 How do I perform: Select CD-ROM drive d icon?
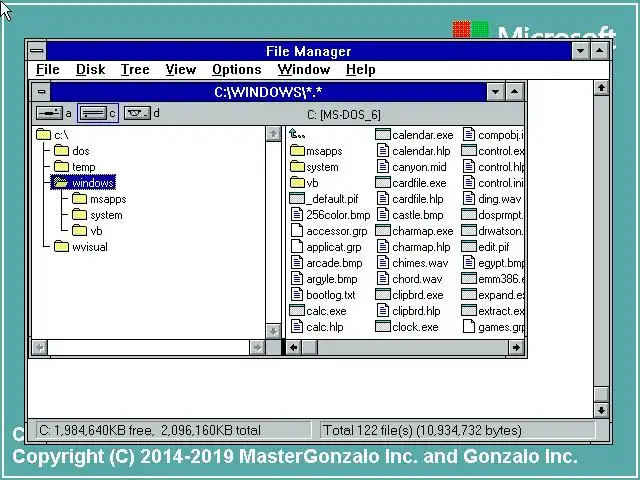pos(137,113)
